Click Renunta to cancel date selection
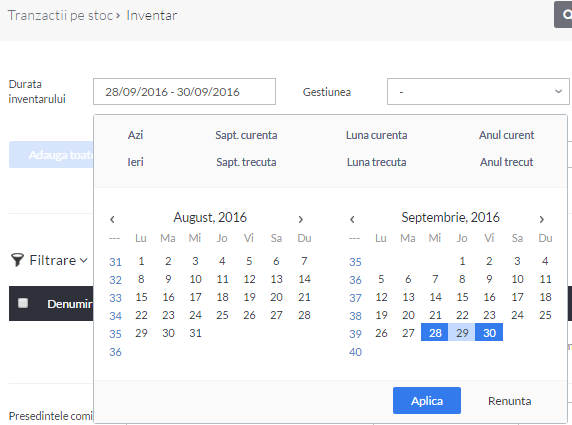Viewport: 572px width, 425px height. pyautogui.click(x=509, y=401)
